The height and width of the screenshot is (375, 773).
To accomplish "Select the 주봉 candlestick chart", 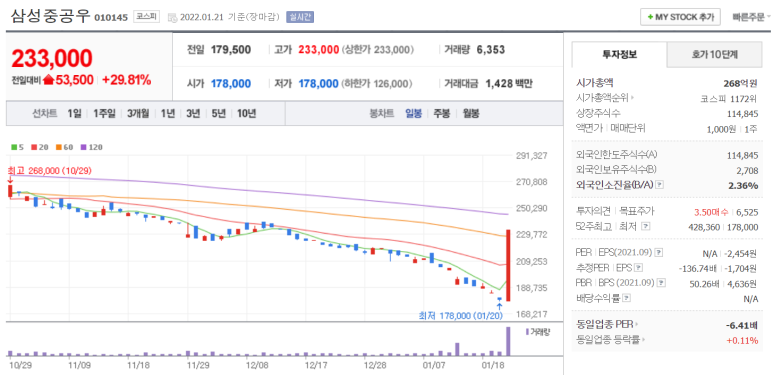I will [x=442, y=113].
